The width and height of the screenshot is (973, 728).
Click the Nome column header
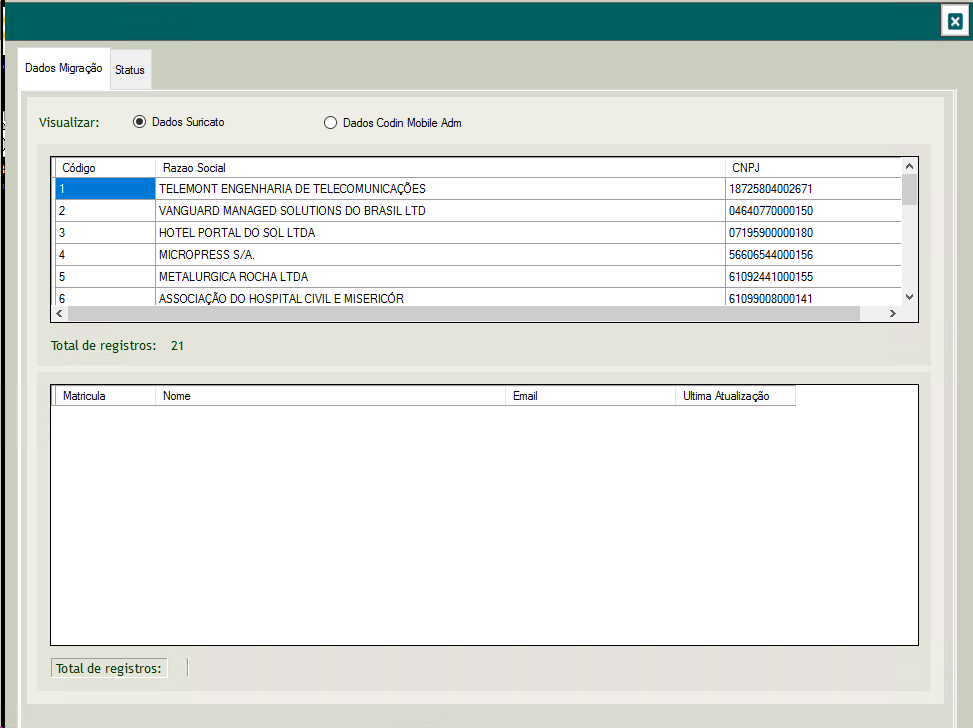pos(330,396)
